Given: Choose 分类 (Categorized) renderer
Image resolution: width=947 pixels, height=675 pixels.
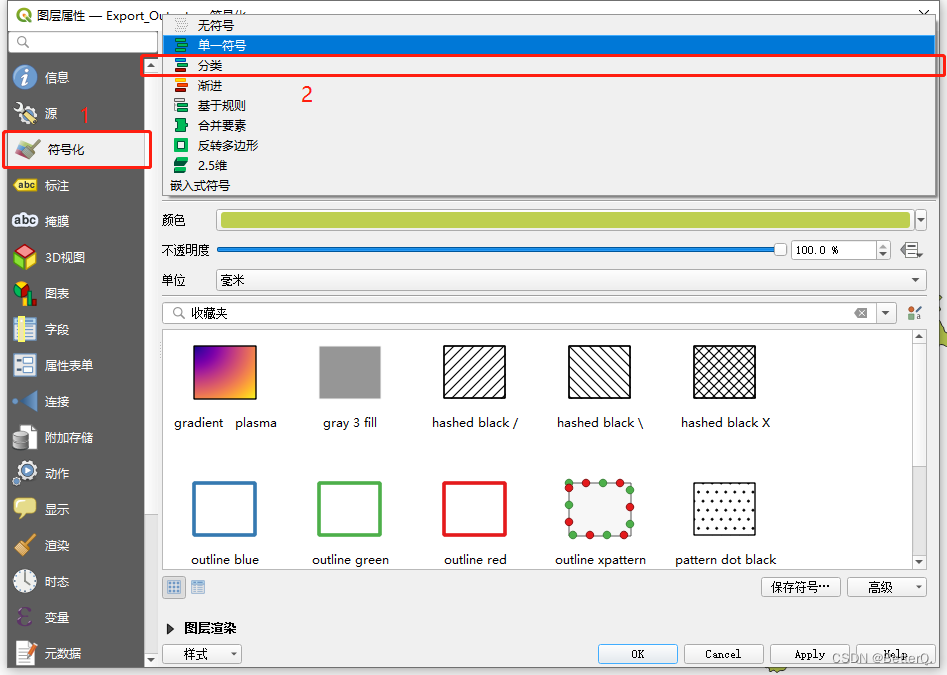Looking at the screenshot, I should pos(549,65).
